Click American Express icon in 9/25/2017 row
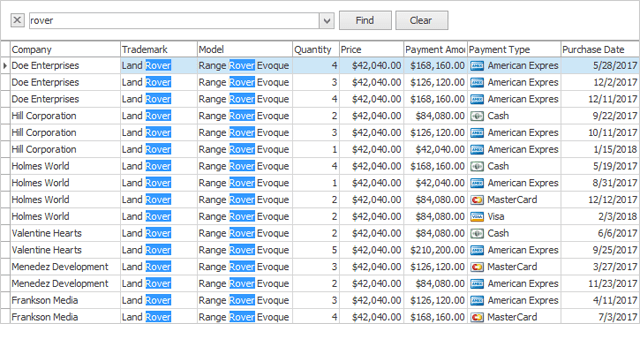The image size is (640, 360). [x=477, y=250]
